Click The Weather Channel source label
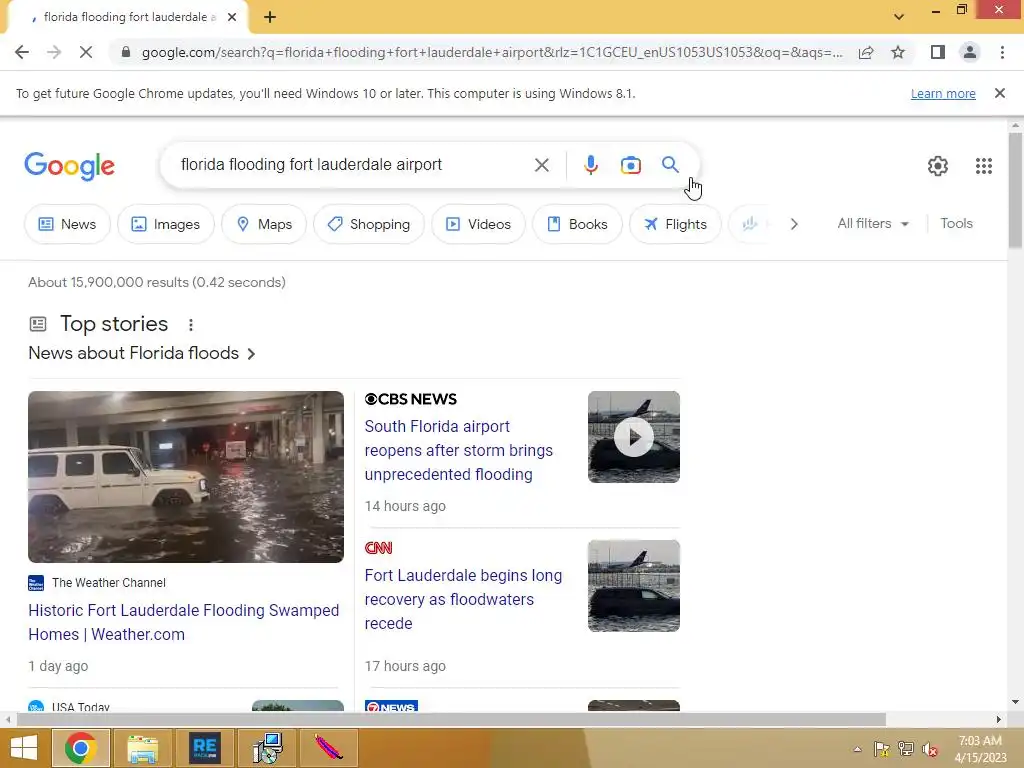1024x768 pixels. point(108,583)
